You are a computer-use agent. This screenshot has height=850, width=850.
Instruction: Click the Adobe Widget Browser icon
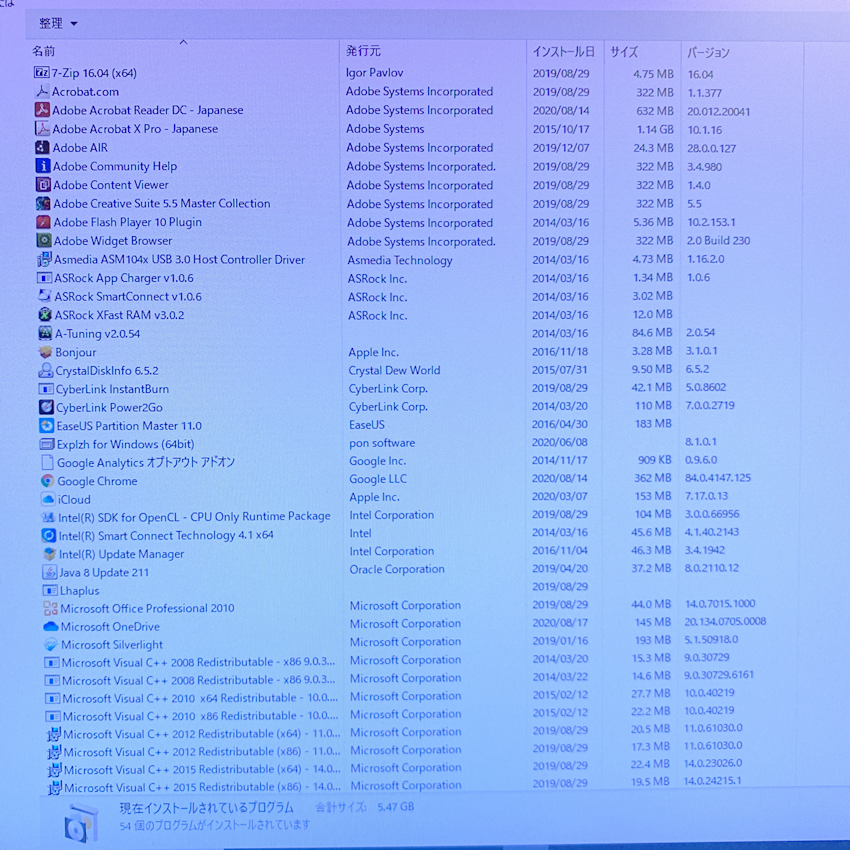coord(44,241)
